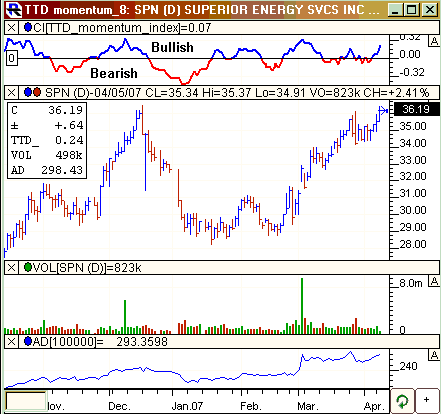Select the Bullish label on the momentum chart
Image resolution: width=441 pixels, height=414 pixels.
click(x=172, y=47)
